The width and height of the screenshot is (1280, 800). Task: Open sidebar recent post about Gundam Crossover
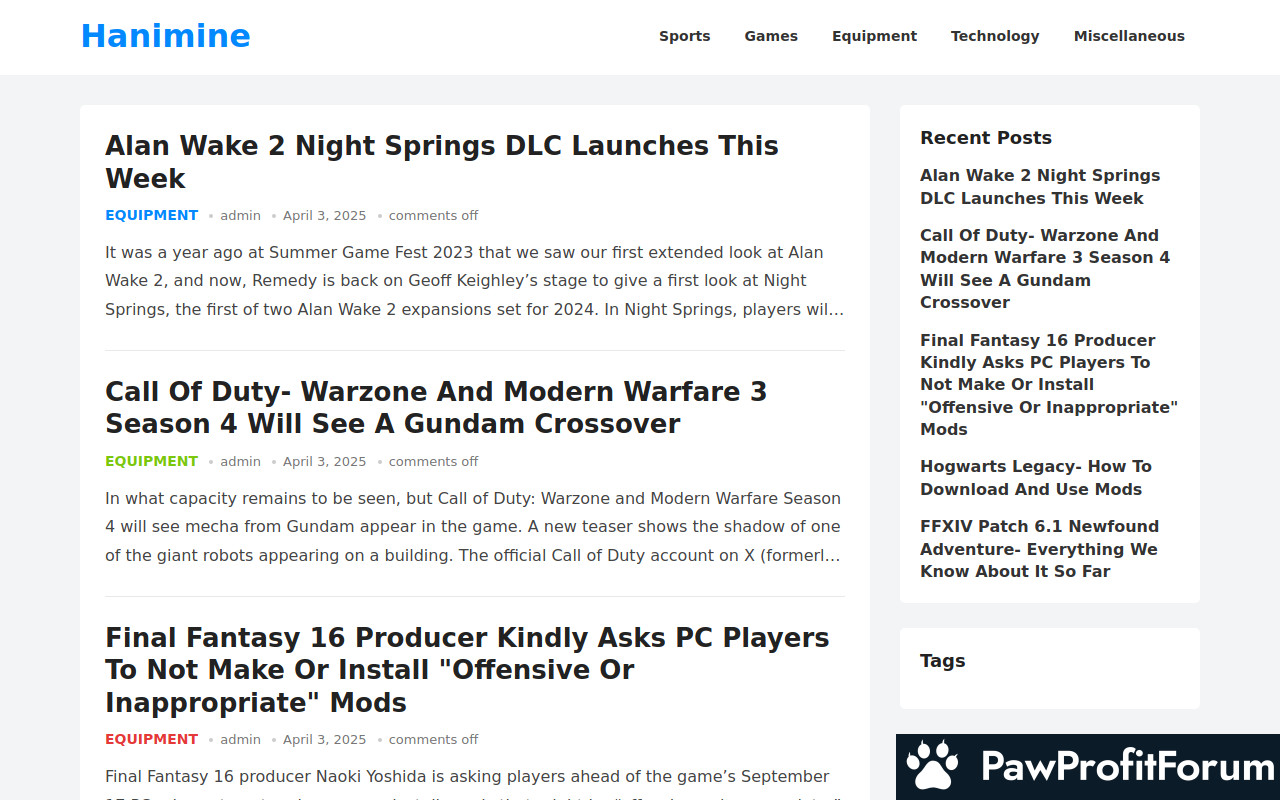pos(1044,268)
